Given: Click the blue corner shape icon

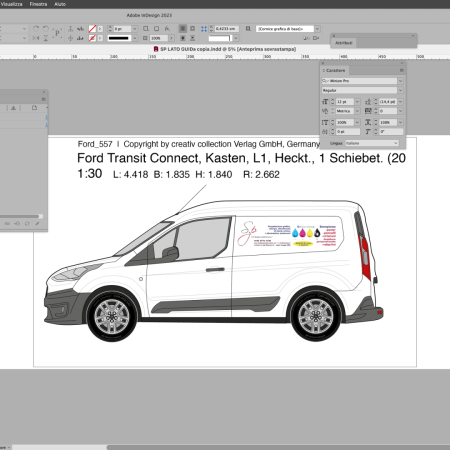Looking at the screenshot, I should 204,29.
